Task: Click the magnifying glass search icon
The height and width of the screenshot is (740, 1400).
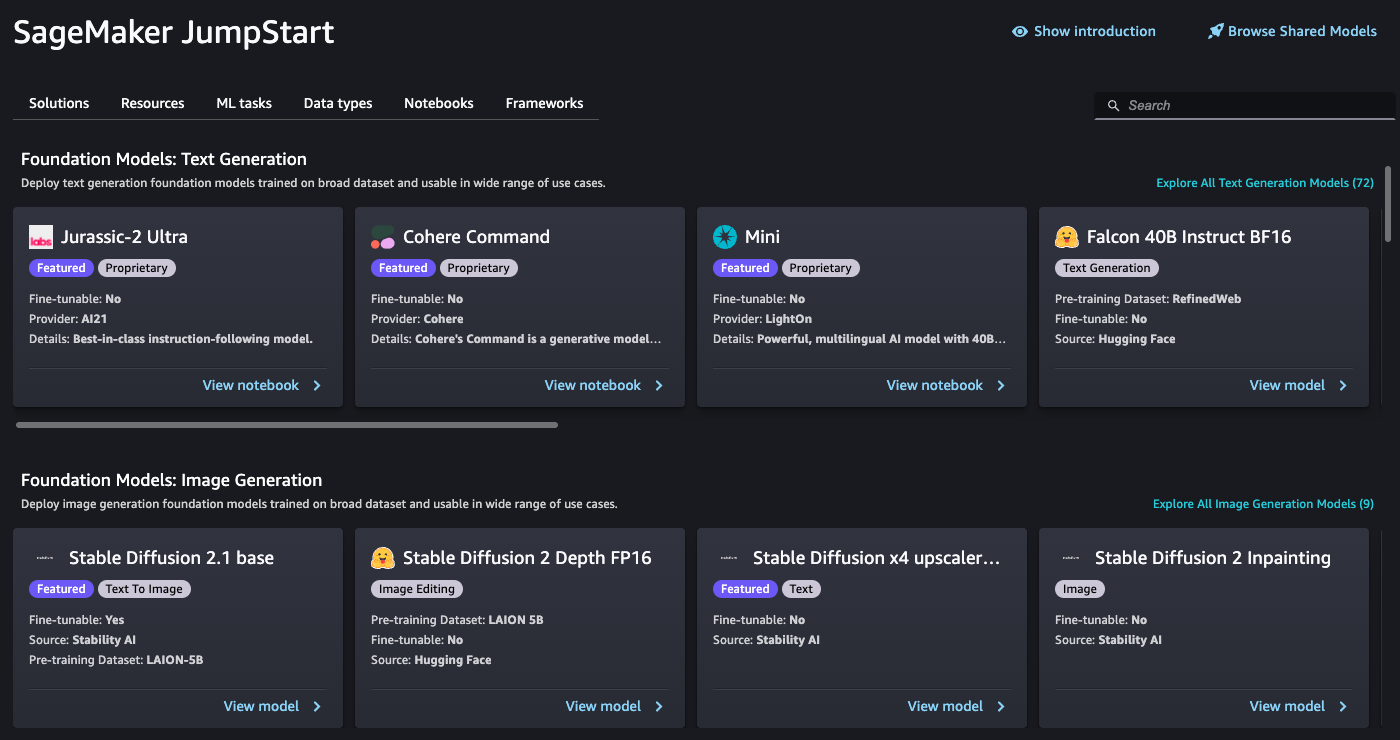Action: pos(1114,105)
